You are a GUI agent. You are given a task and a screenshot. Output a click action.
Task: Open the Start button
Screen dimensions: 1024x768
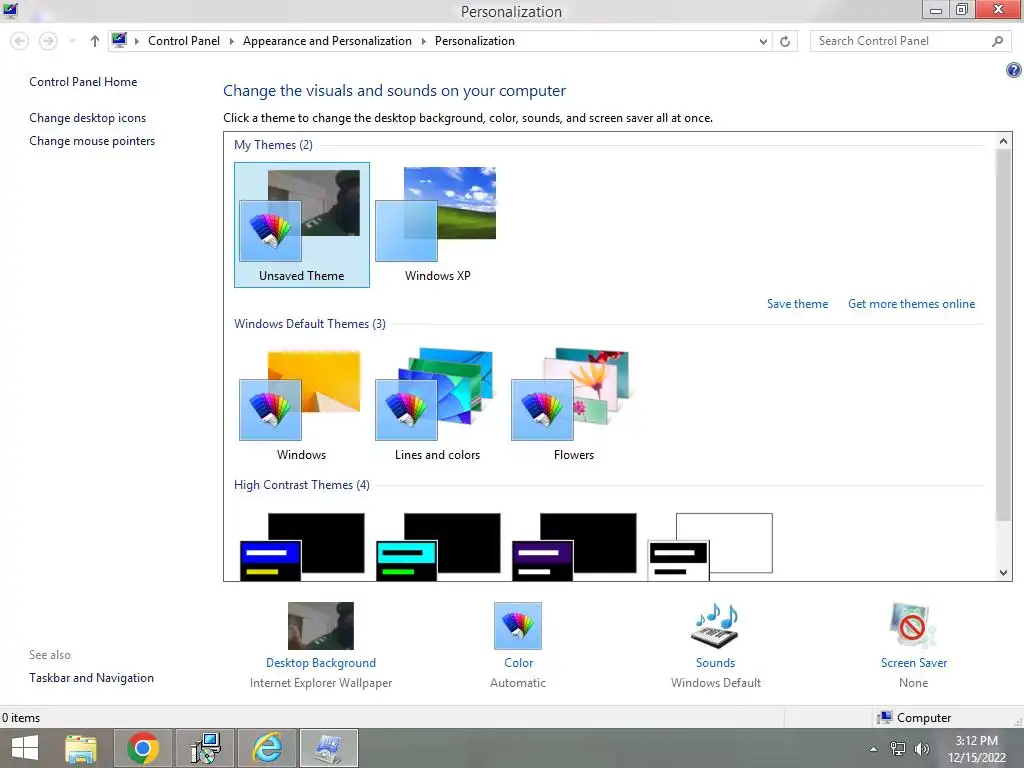click(x=25, y=748)
